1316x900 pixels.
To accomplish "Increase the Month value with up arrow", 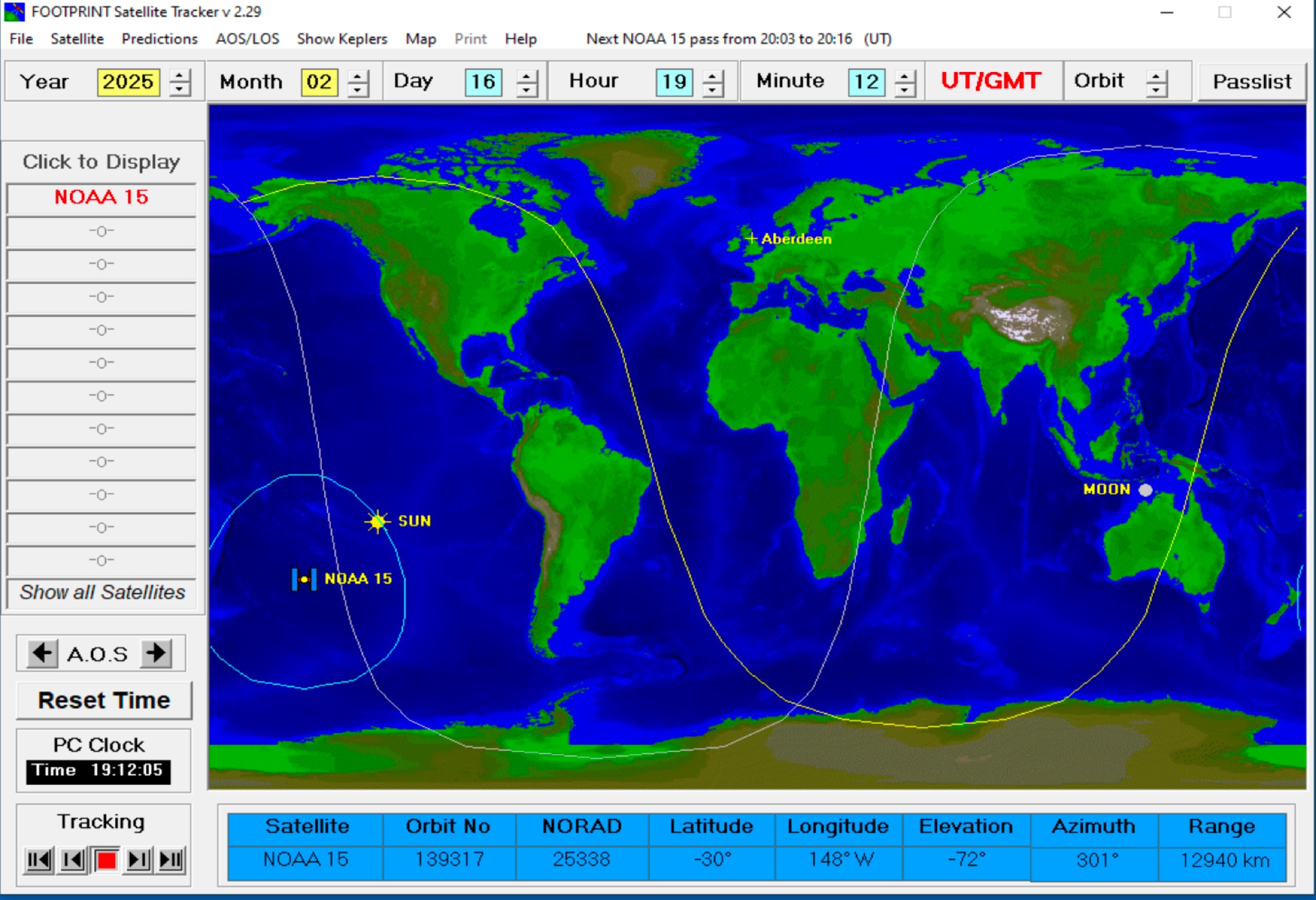I will [358, 75].
